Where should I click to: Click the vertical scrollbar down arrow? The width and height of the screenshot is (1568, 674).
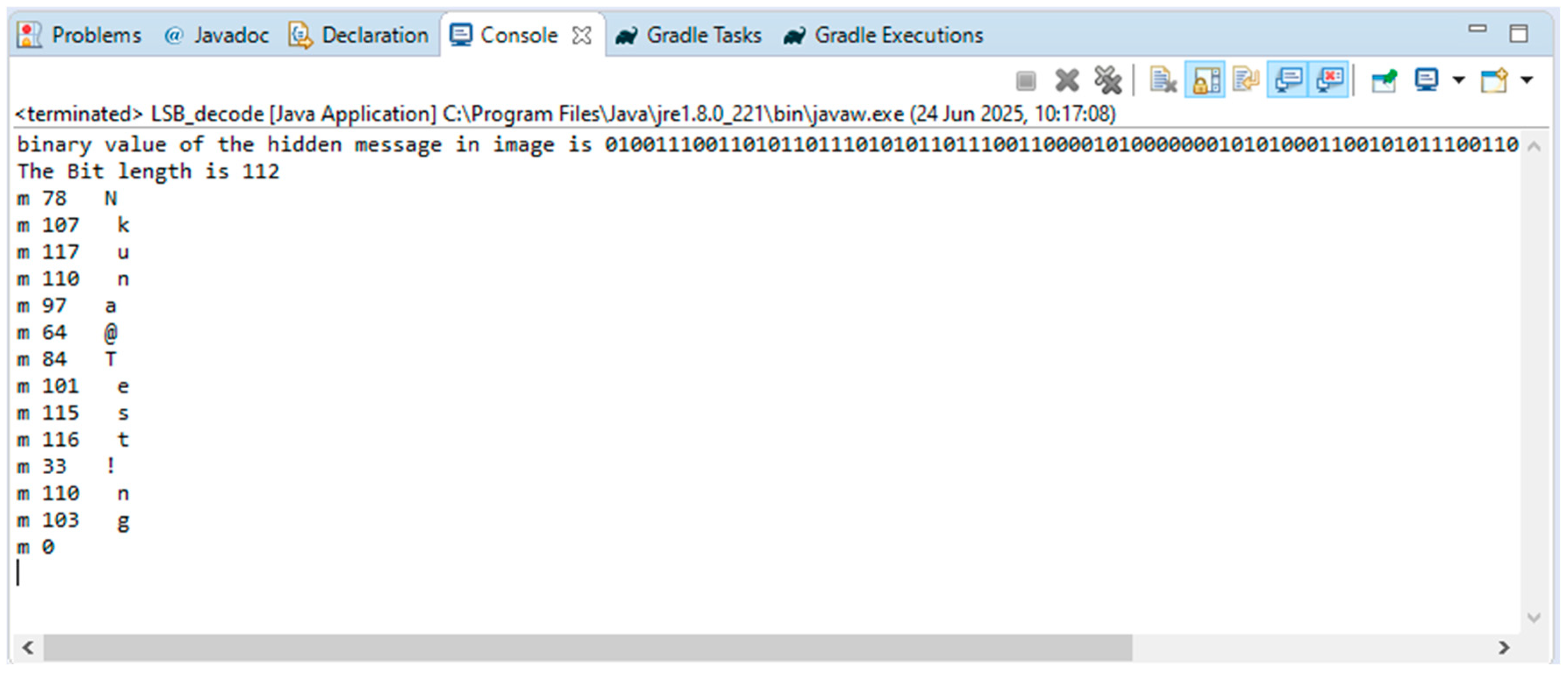pyautogui.click(x=1534, y=618)
